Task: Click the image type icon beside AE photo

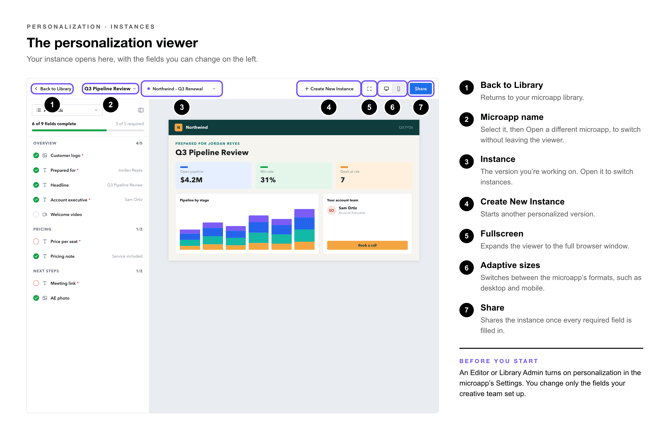Action: [44, 298]
